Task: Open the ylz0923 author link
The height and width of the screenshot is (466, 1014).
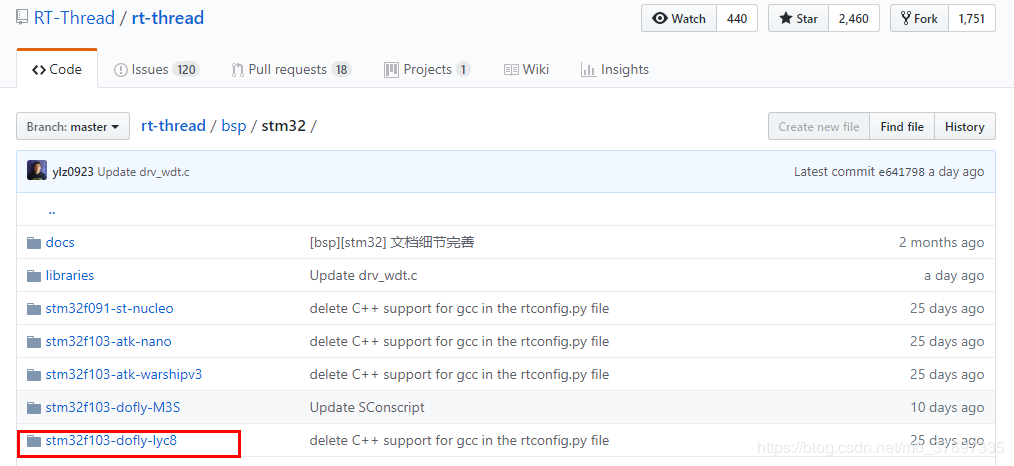Action: pos(73,172)
